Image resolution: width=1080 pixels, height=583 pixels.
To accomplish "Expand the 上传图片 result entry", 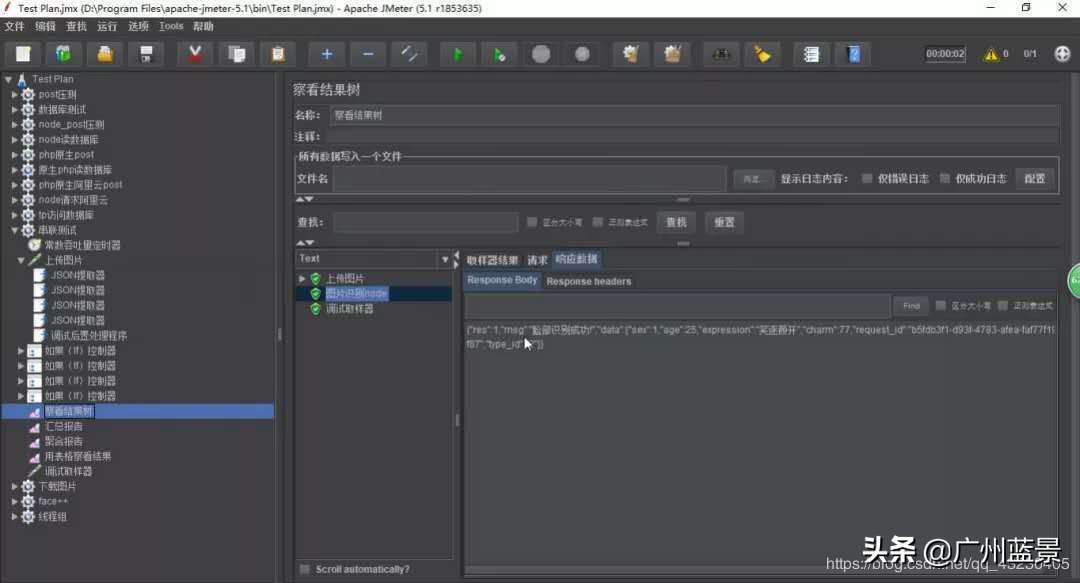I will (x=302, y=279).
